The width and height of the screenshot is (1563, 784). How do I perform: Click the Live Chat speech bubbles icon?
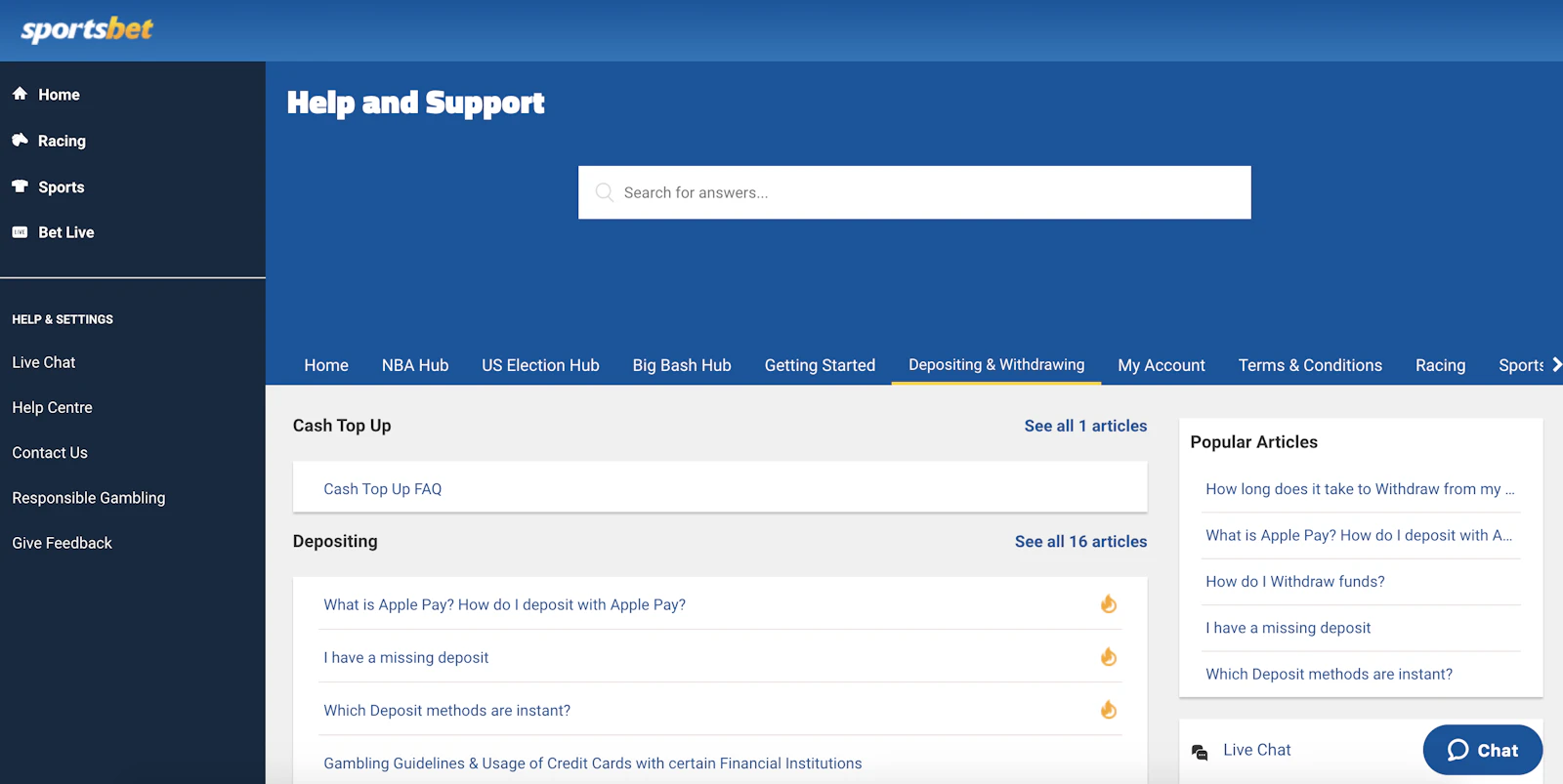point(1200,752)
